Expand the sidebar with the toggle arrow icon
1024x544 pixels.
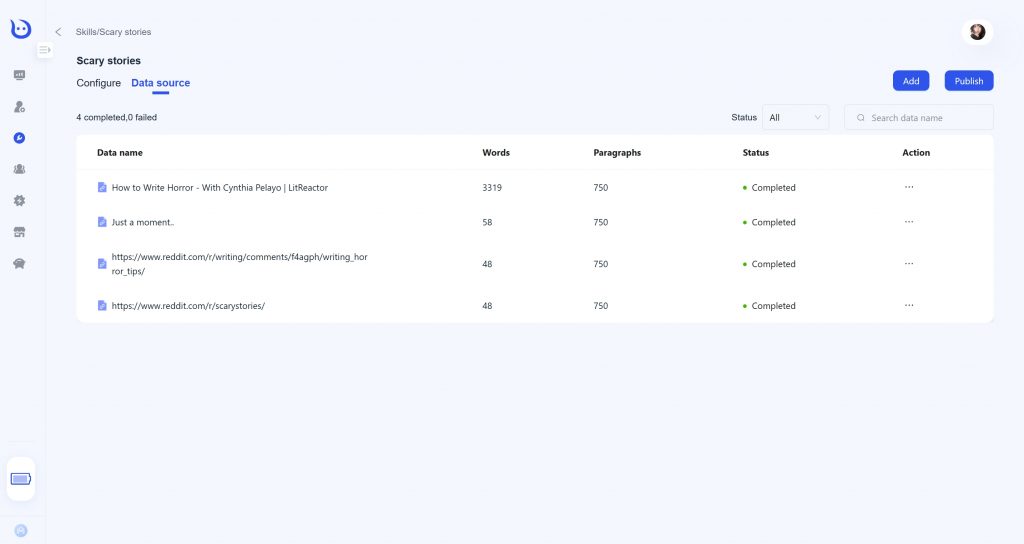click(x=44, y=50)
